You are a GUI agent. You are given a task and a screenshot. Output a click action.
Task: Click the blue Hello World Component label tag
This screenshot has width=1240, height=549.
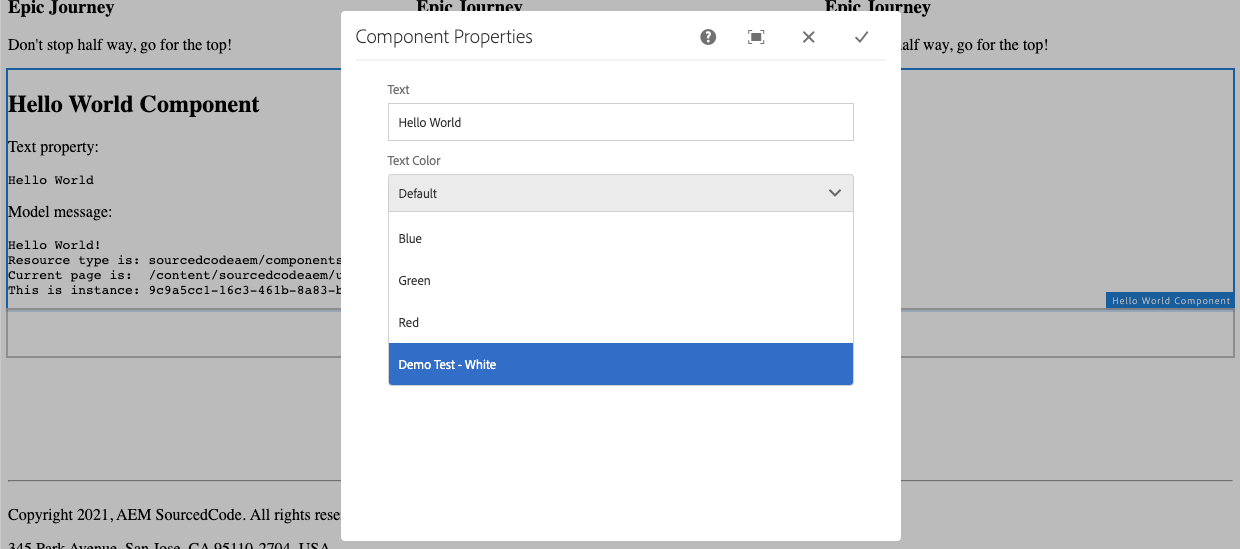pyautogui.click(x=1170, y=301)
